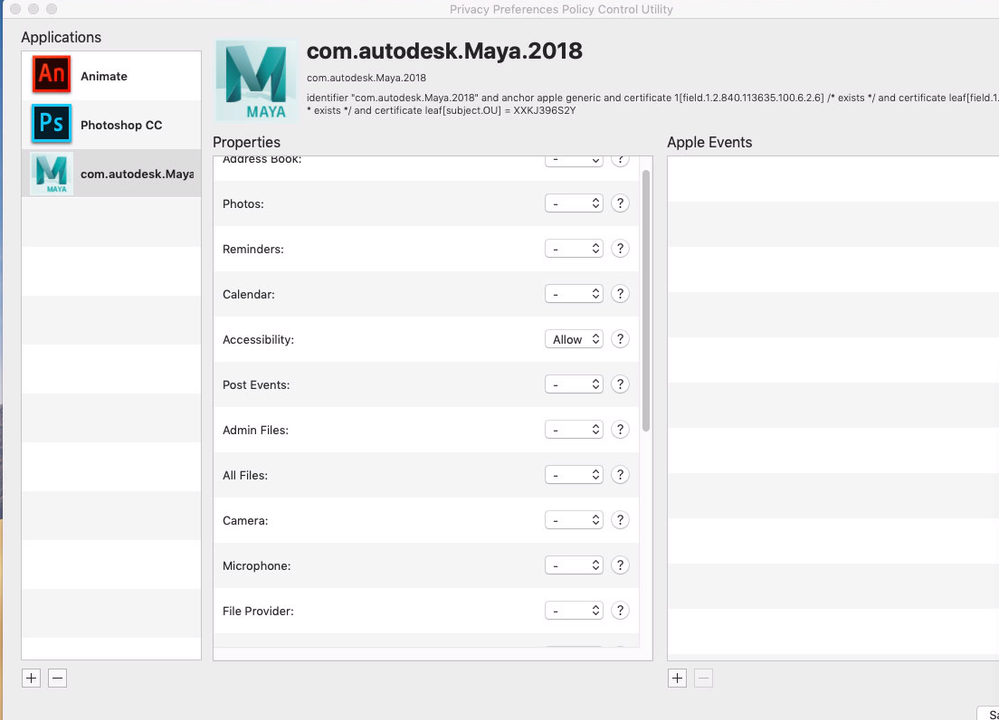Change the Accessibility Allow dropdown
This screenshot has height=720, width=999.
(x=574, y=339)
